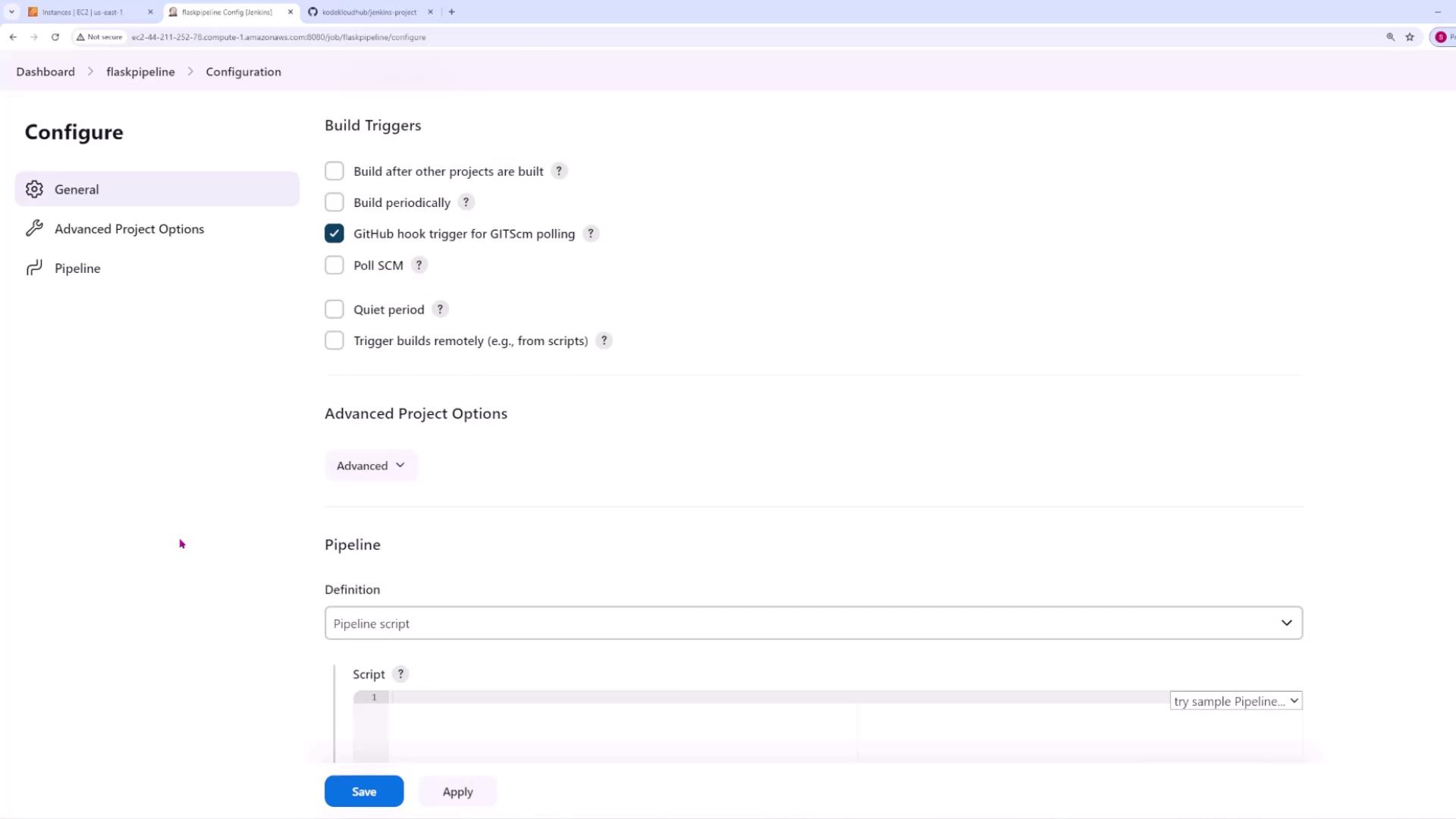This screenshot has width=1456, height=819.
Task: Click the Apply button
Action: [x=457, y=792]
